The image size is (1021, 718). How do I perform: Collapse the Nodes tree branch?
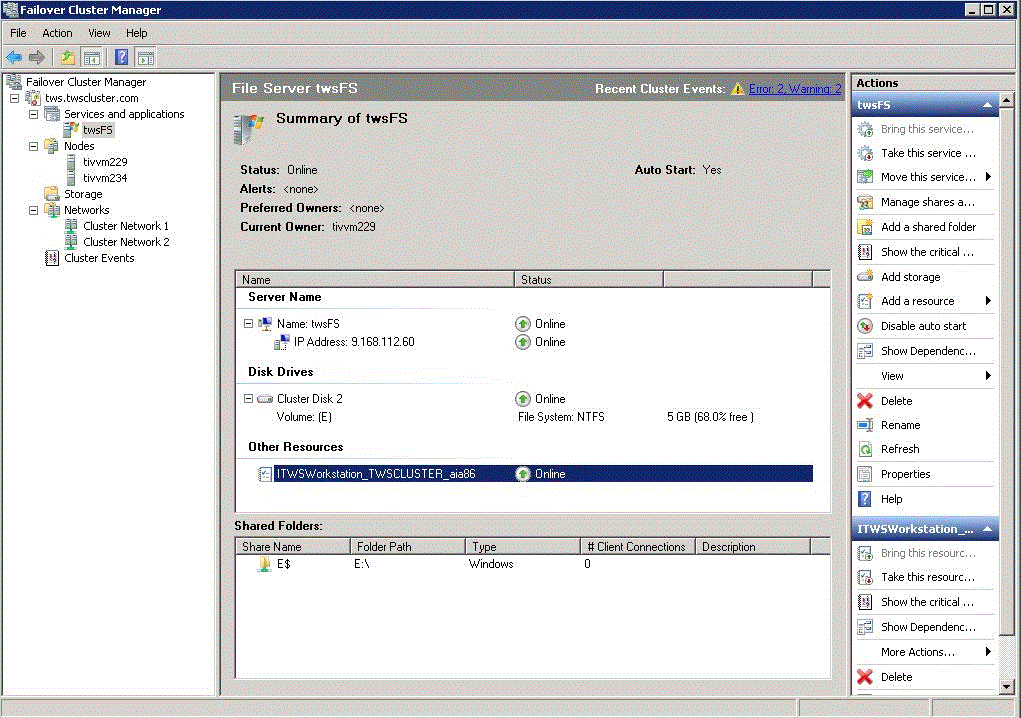34,146
